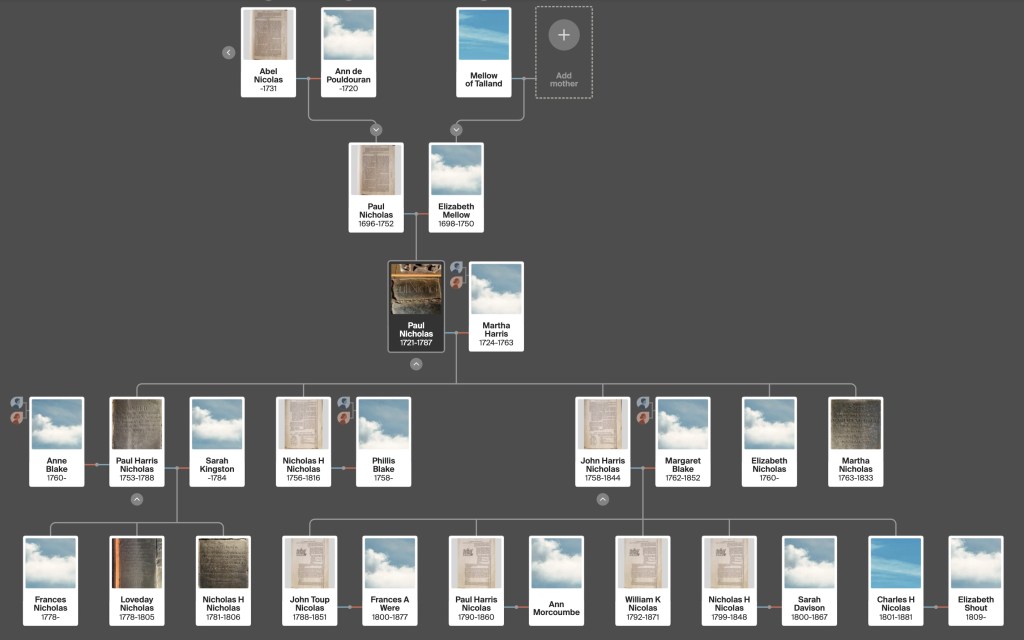1024x640 pixels.
Task: Collapse the chevron under Paul Harris Nicholas
Action: coord(136,499)
